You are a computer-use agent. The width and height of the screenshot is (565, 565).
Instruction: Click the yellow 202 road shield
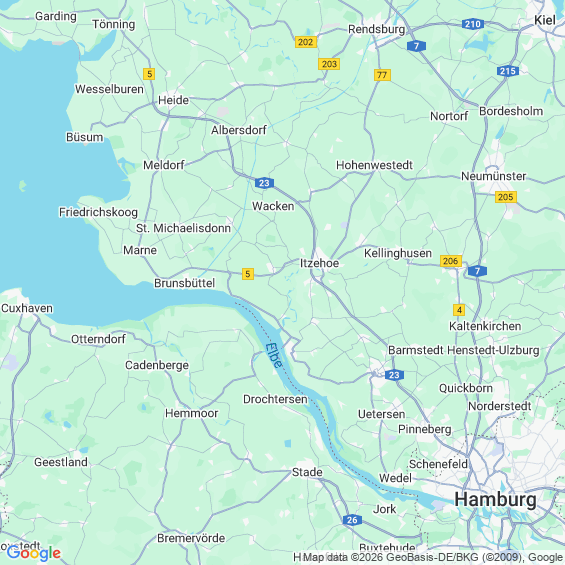(x=306, y=42)
